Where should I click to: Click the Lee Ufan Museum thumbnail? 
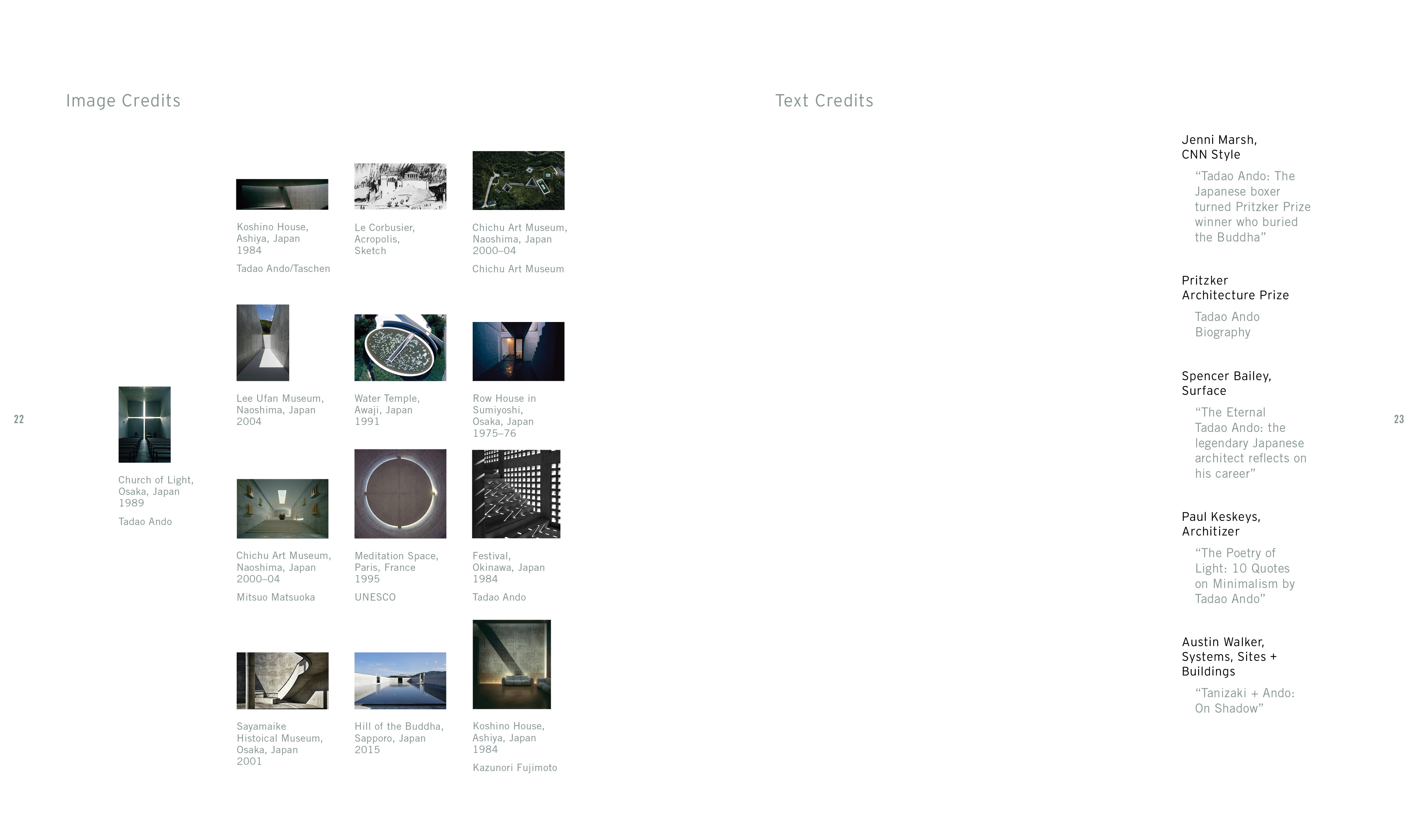point(263,342)
